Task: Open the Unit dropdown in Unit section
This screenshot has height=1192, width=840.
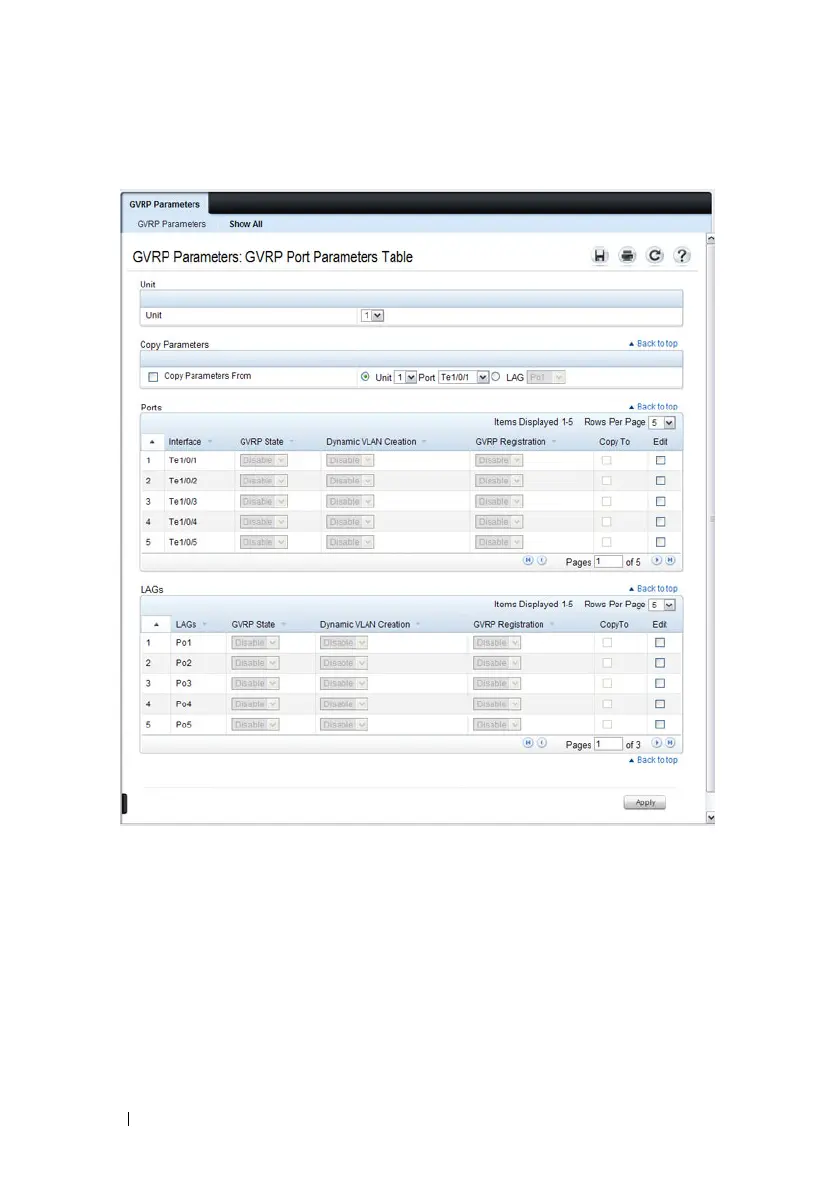Action: coord(372,315)
